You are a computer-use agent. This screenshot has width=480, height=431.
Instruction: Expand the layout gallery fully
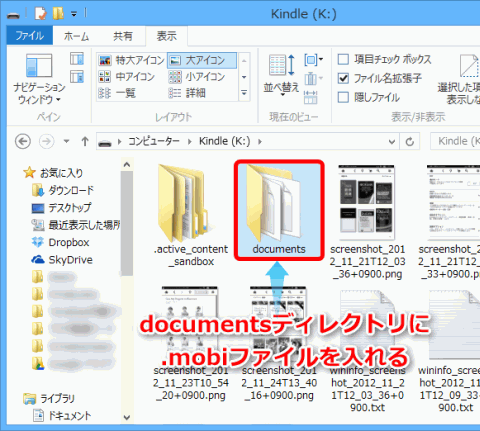point(244,93)
